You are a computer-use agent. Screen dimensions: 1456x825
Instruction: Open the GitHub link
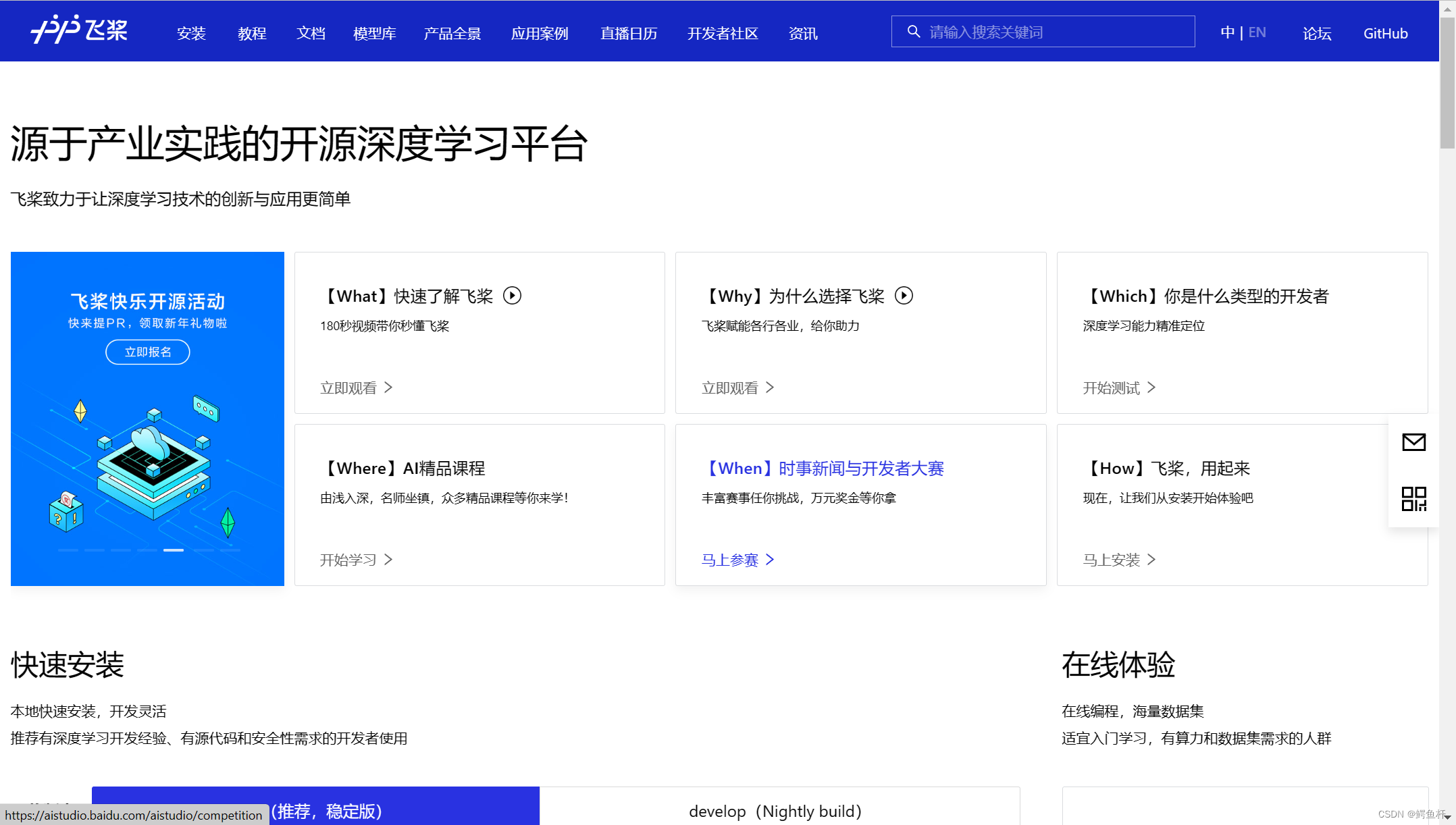[1385, 34]
